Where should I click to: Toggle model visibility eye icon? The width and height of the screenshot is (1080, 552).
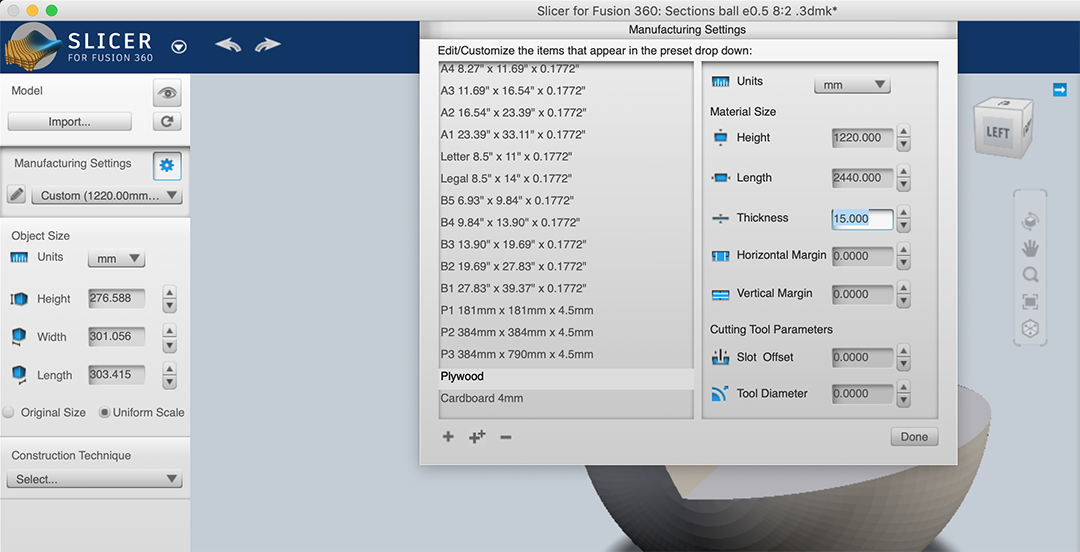click(167, 93)
